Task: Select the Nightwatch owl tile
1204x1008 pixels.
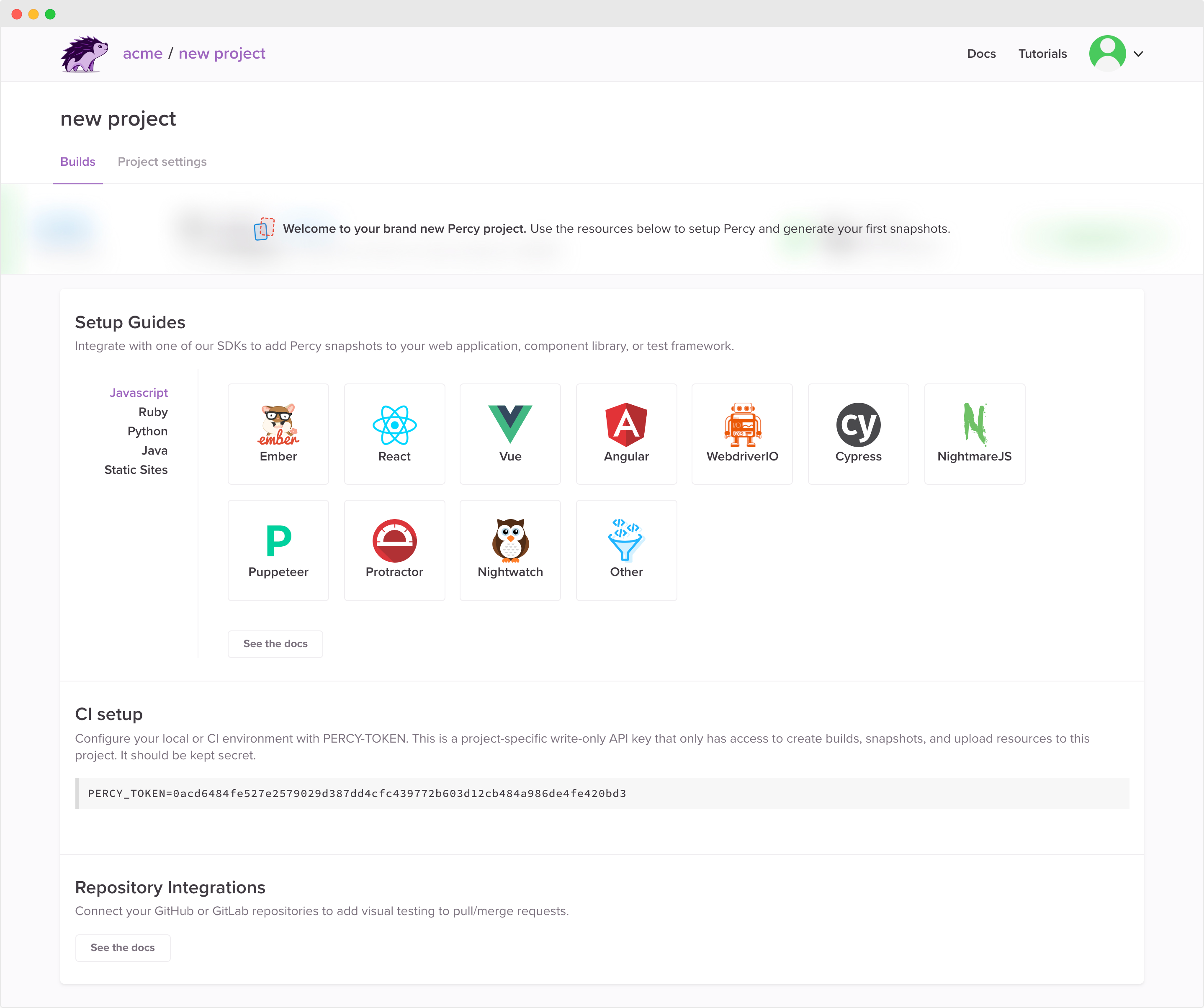Action: (510, 550)
